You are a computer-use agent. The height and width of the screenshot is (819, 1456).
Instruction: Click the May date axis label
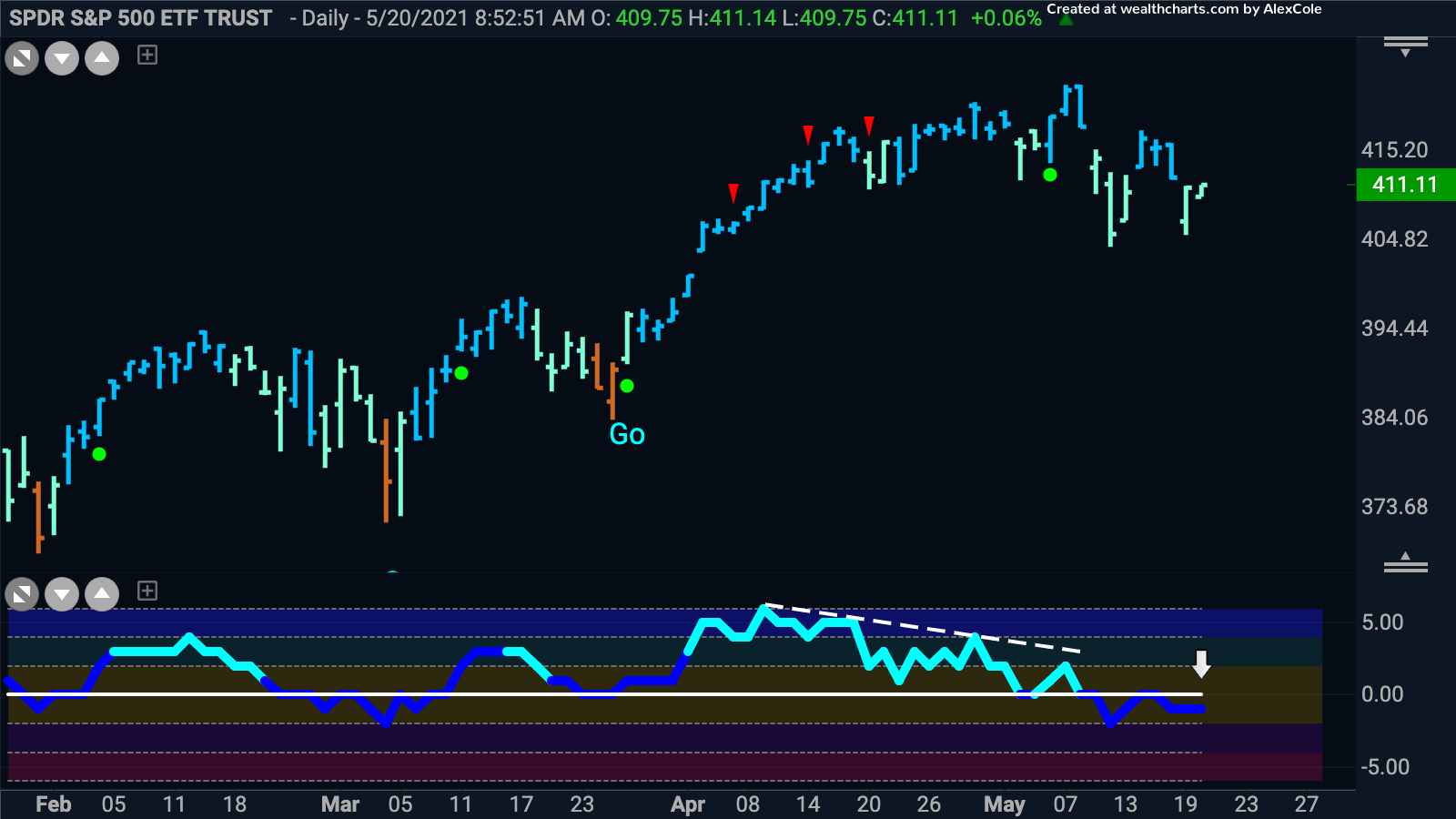pos(1005,804)
